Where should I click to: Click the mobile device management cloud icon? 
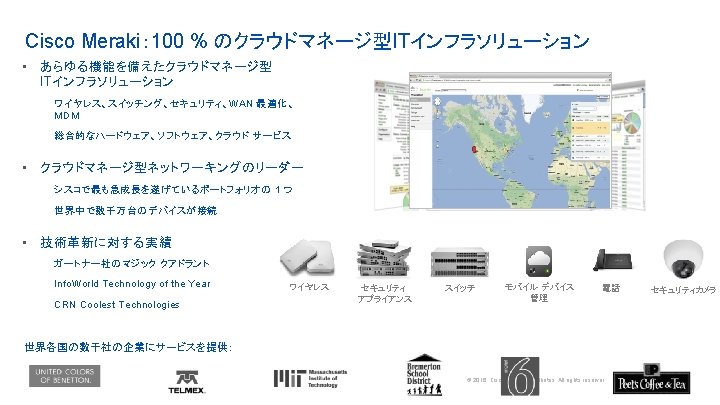click(539, 261)
